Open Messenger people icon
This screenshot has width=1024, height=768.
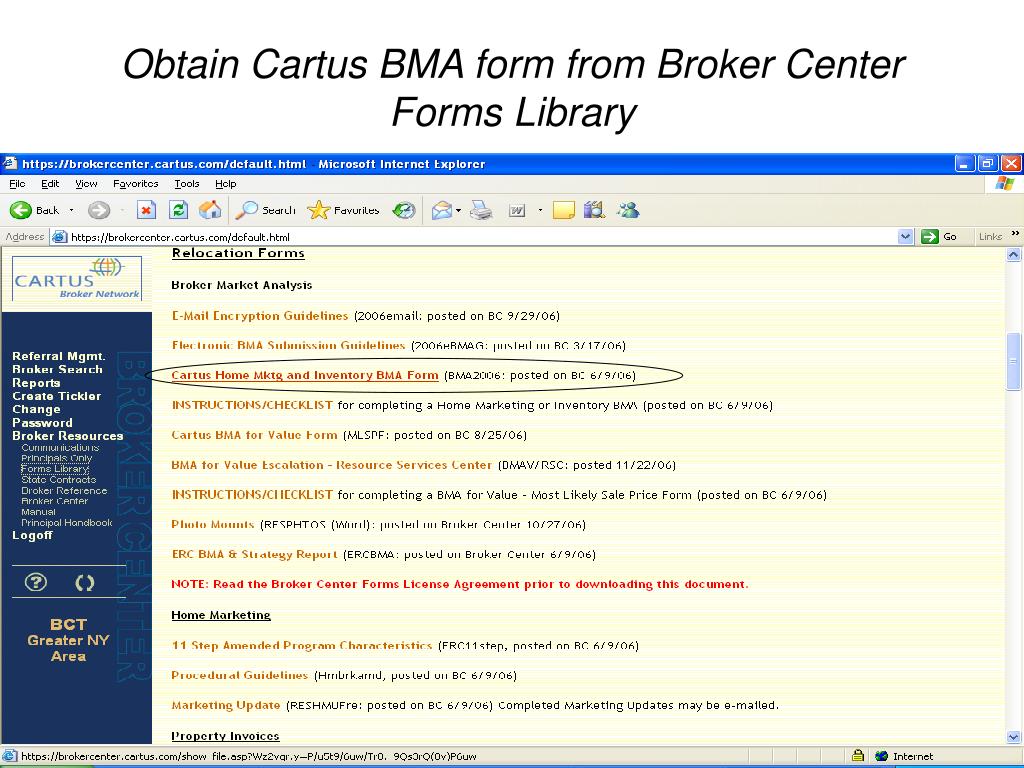(628, 210)
